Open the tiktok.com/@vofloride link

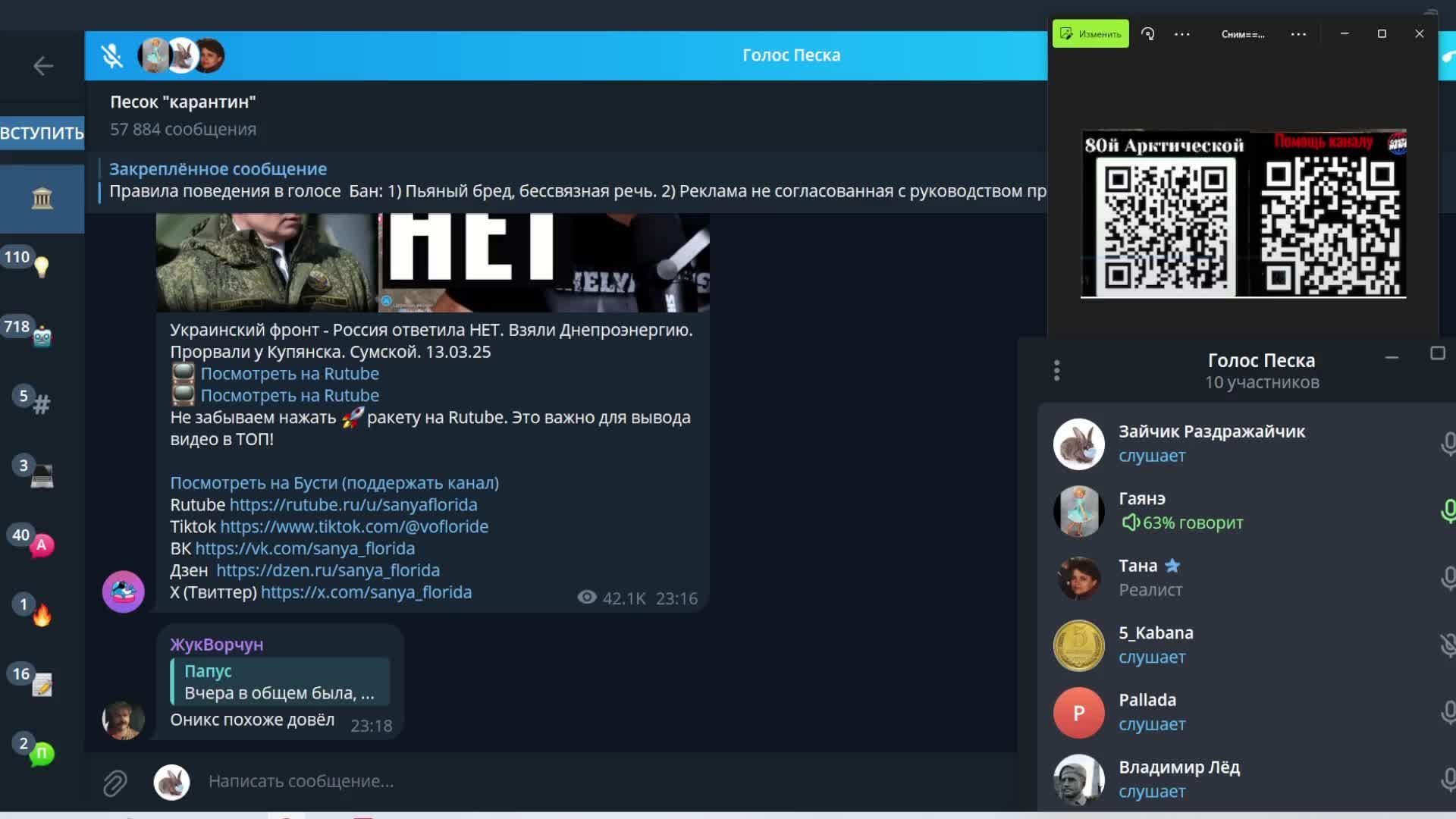tap(354, 527)
